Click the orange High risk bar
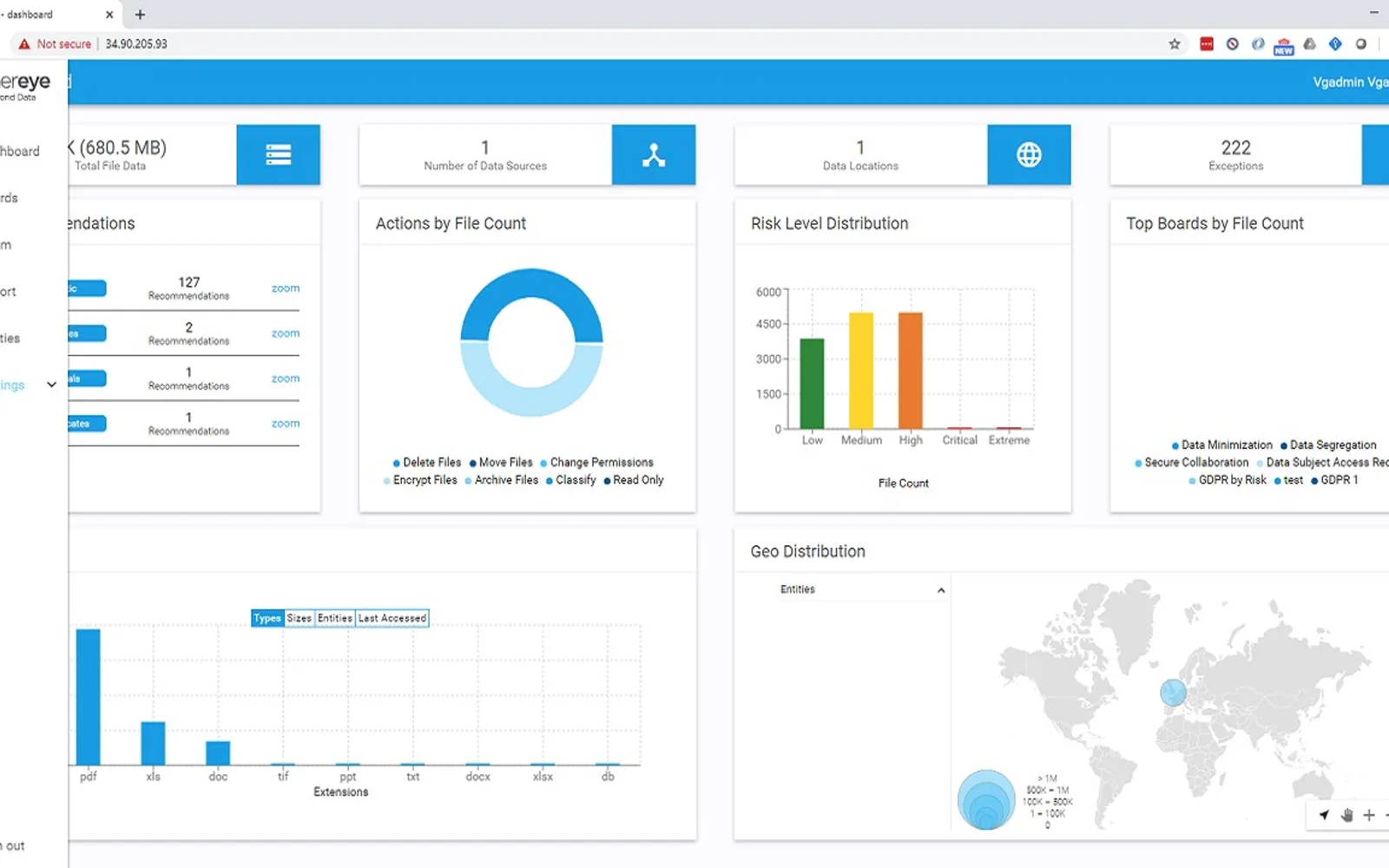Viewport: 1389px width, 868px height. tap(911, 371)
